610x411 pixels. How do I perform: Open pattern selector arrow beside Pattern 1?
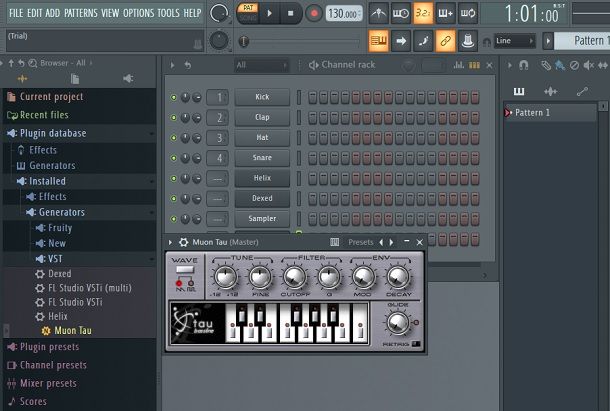tap(548, 40)
